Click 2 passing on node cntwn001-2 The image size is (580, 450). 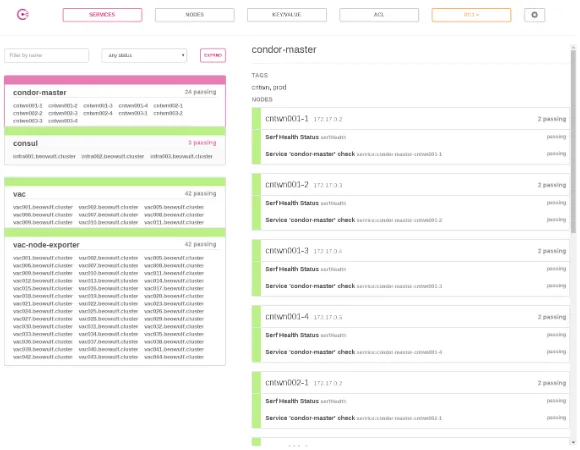pos(552,185)
